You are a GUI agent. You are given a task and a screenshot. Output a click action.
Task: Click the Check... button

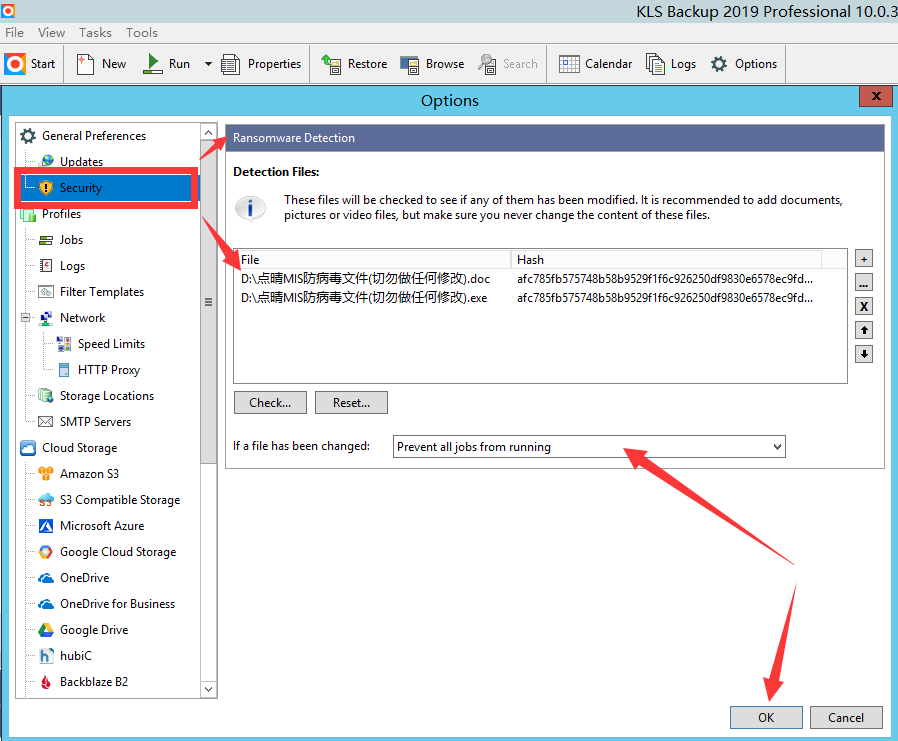[270, 403]
